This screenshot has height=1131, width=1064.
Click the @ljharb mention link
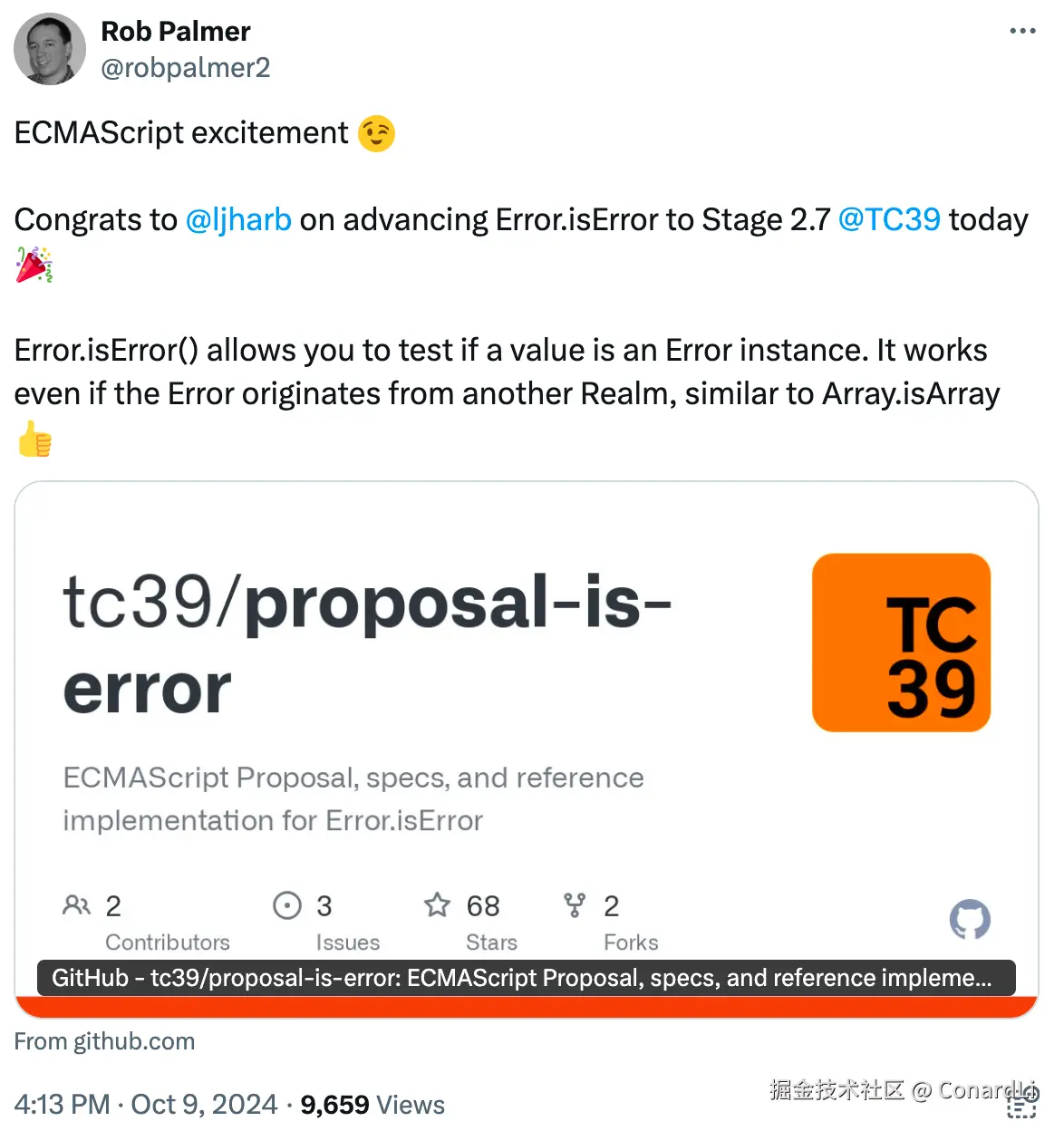point(238,220)
